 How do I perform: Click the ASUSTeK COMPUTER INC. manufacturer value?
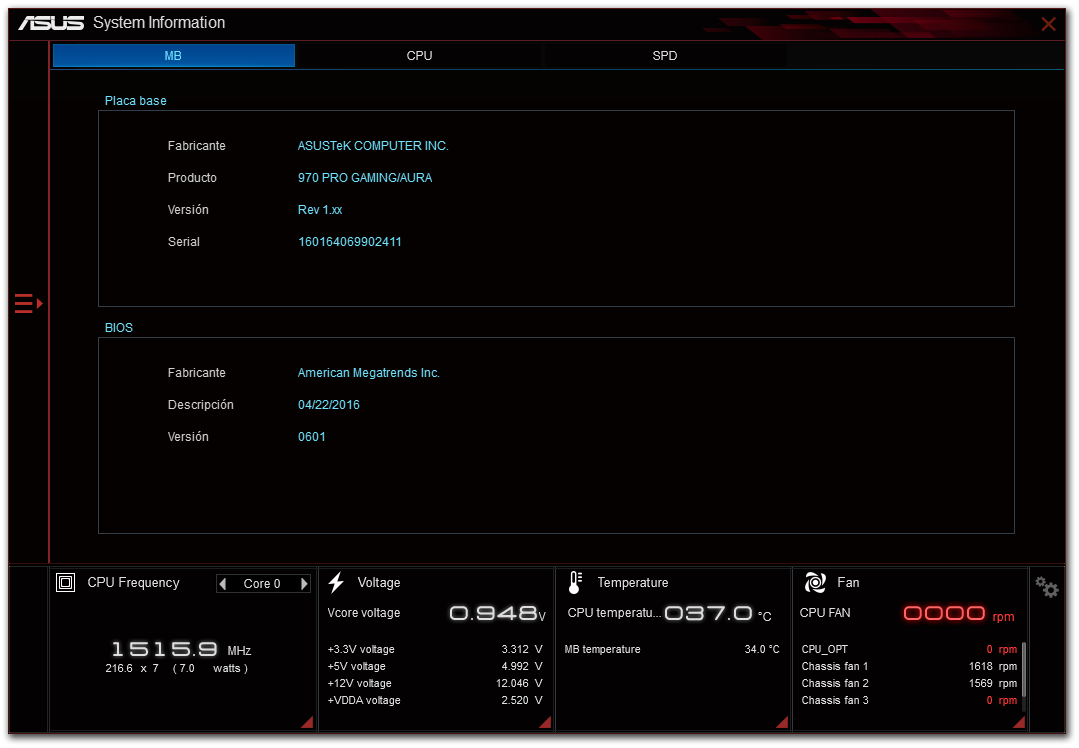373,146
